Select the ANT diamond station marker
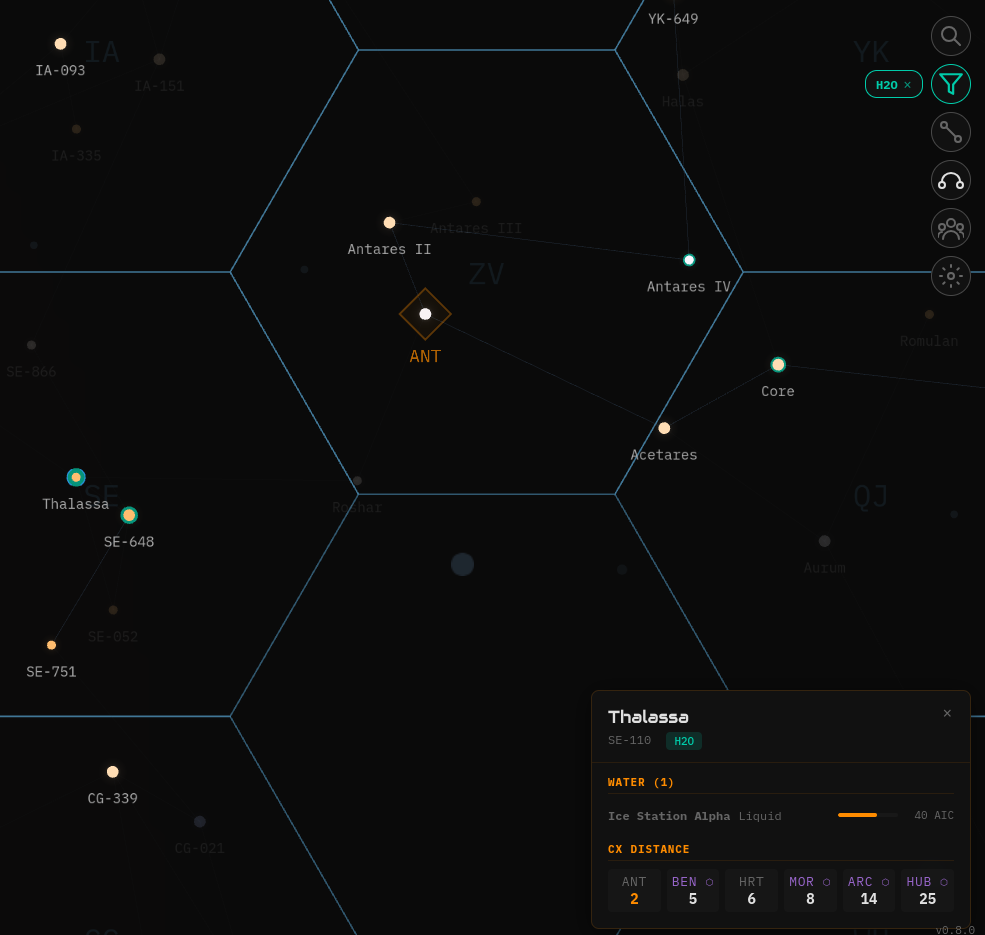 point(425,313)
